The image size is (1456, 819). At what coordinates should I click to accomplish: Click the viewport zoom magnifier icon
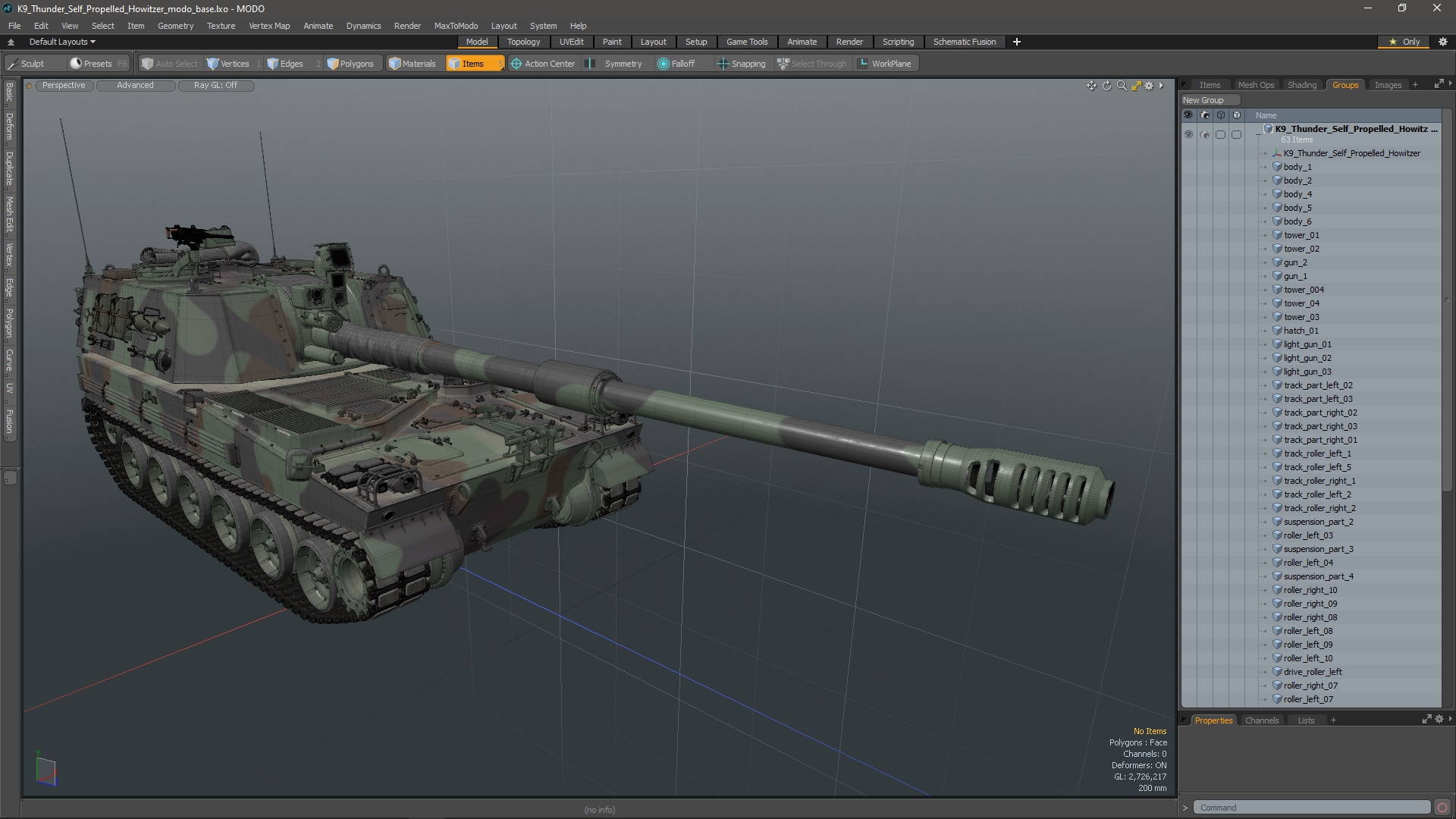[1122, 86]
